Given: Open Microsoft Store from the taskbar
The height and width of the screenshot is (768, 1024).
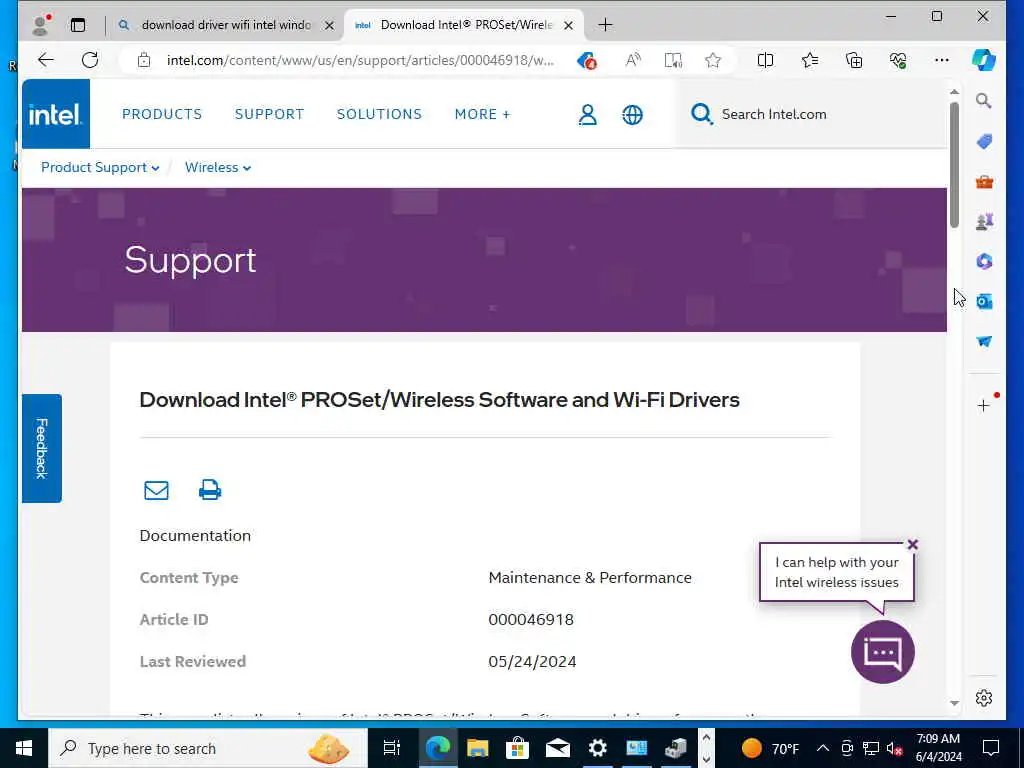Looking at the screenshot, I should 517,748.
